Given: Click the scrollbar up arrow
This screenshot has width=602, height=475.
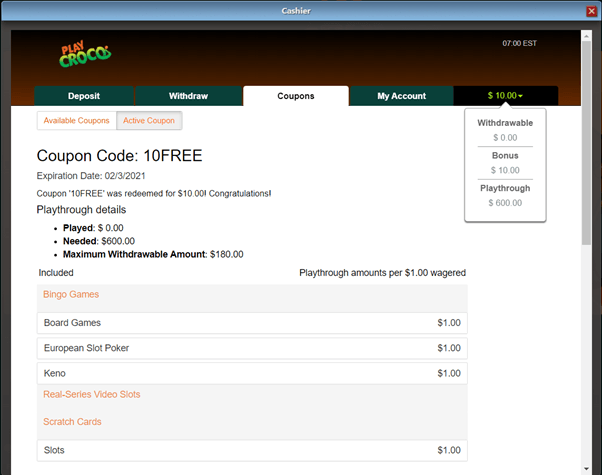Looking at the screenshot, I should pos(586,36).
